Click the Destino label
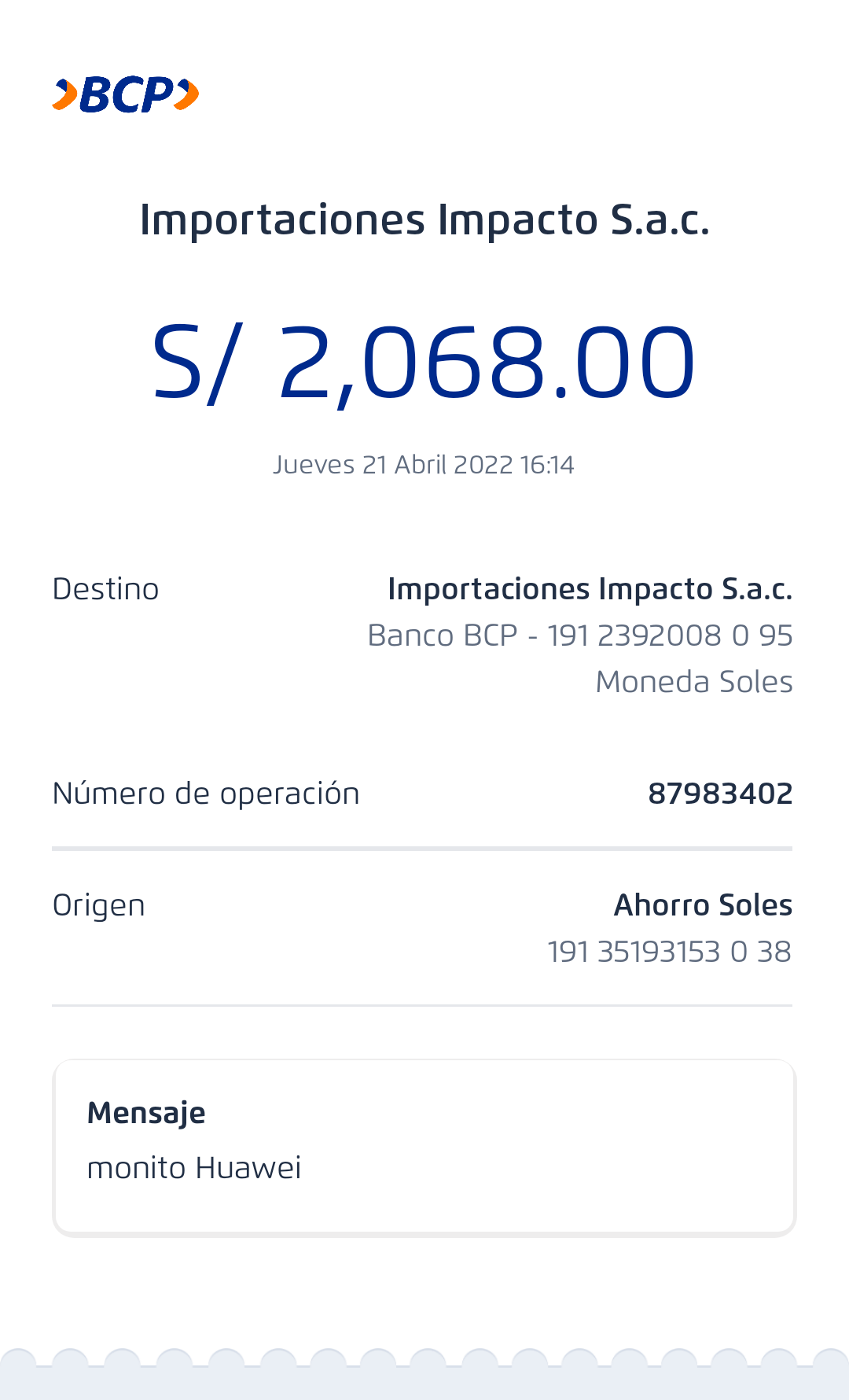This screenshot has height=1400, width=849. tap(105, 589)
